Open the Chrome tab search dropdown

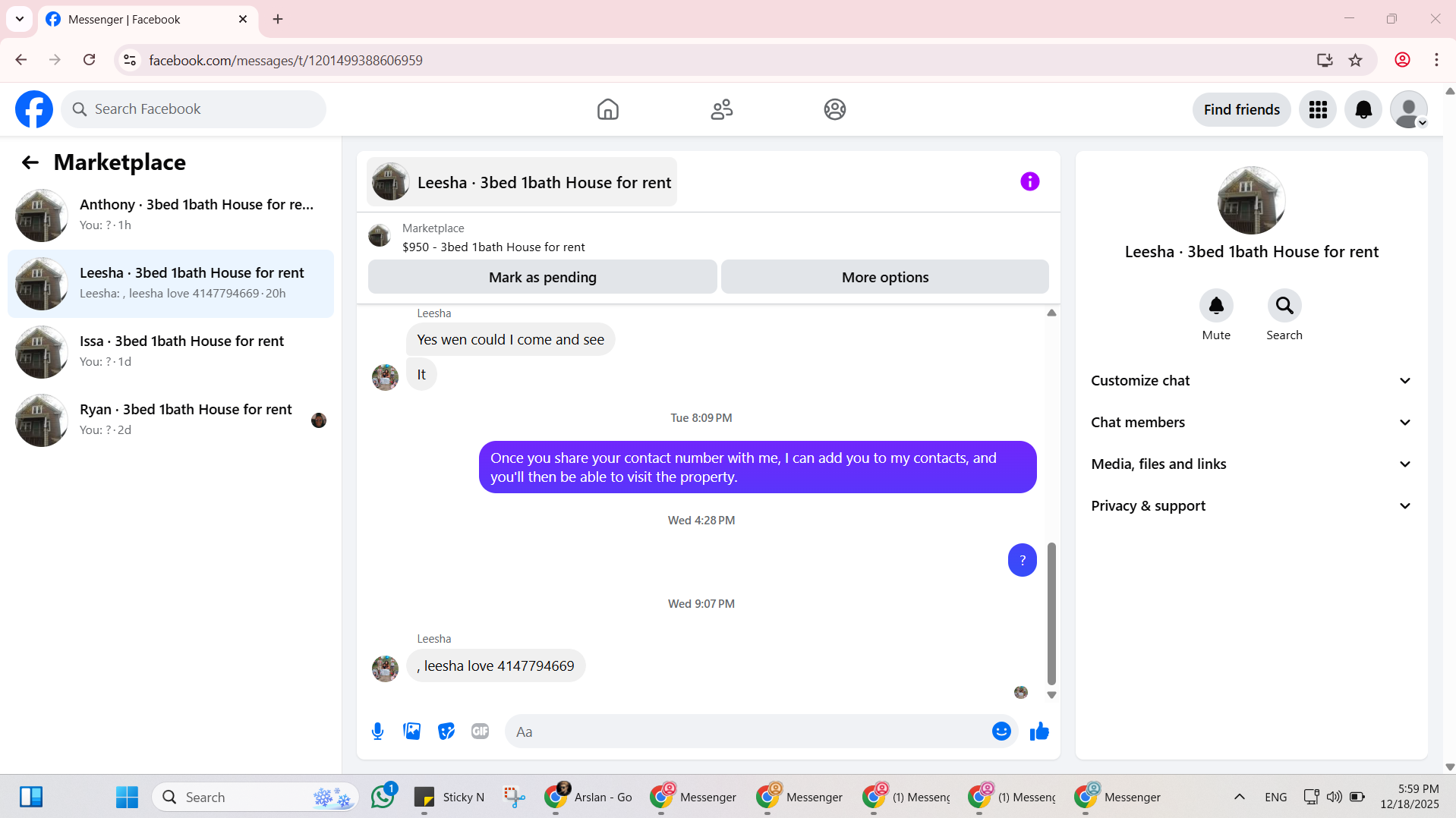[x=20, y=19]
